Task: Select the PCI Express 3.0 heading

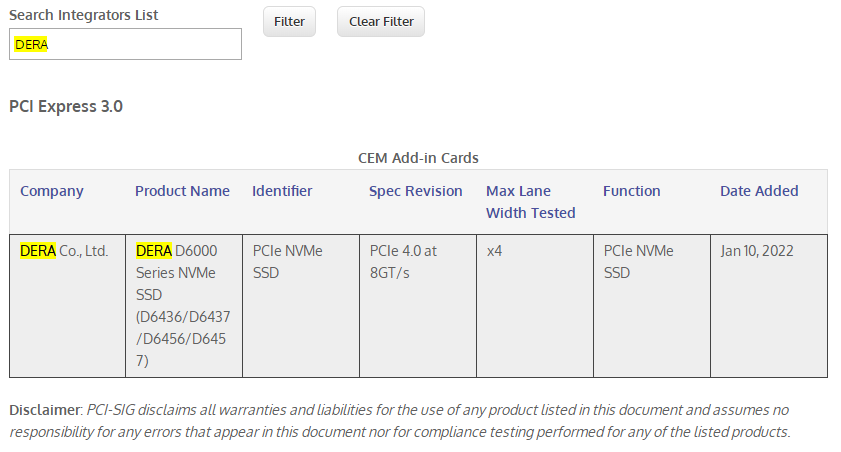Action: tap(66, 106)
